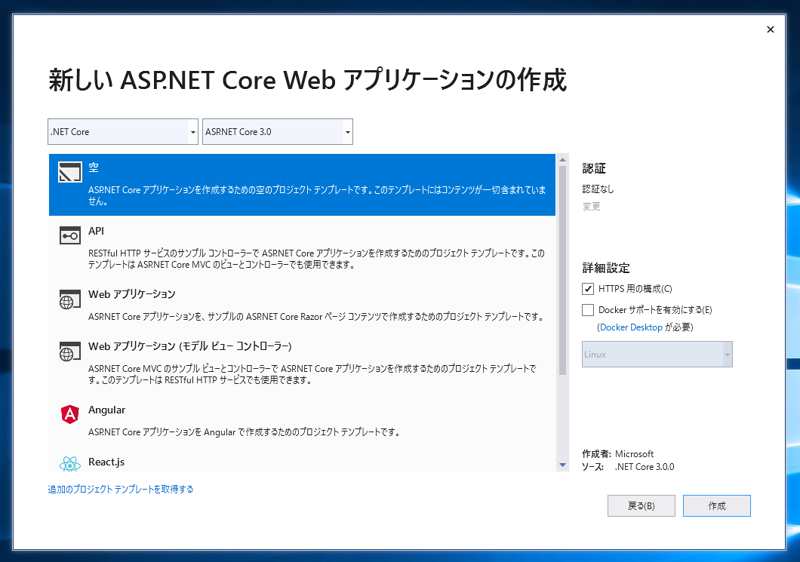Uncheck HTTPS 用の構成 checkbox
Image resolution: width=800 pixels, height=562 pixels.
click(588, 289)
